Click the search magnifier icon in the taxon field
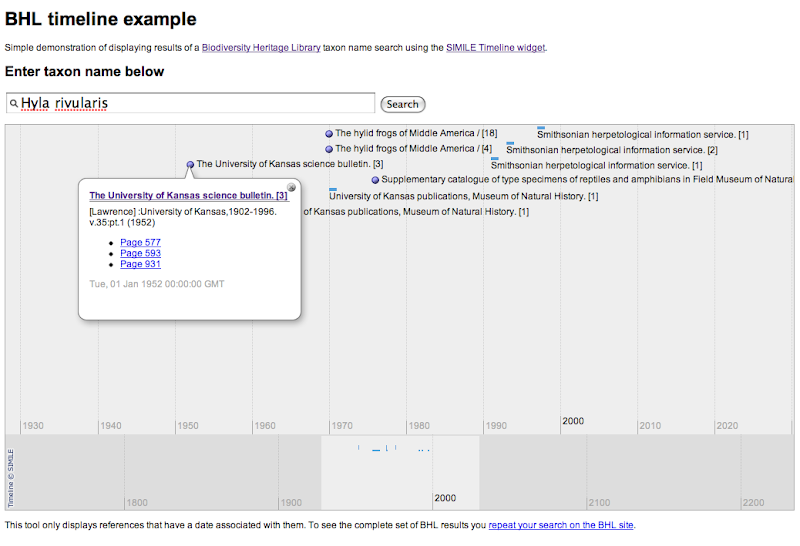Viewport: 800px width, 546px height. [14, 103]
